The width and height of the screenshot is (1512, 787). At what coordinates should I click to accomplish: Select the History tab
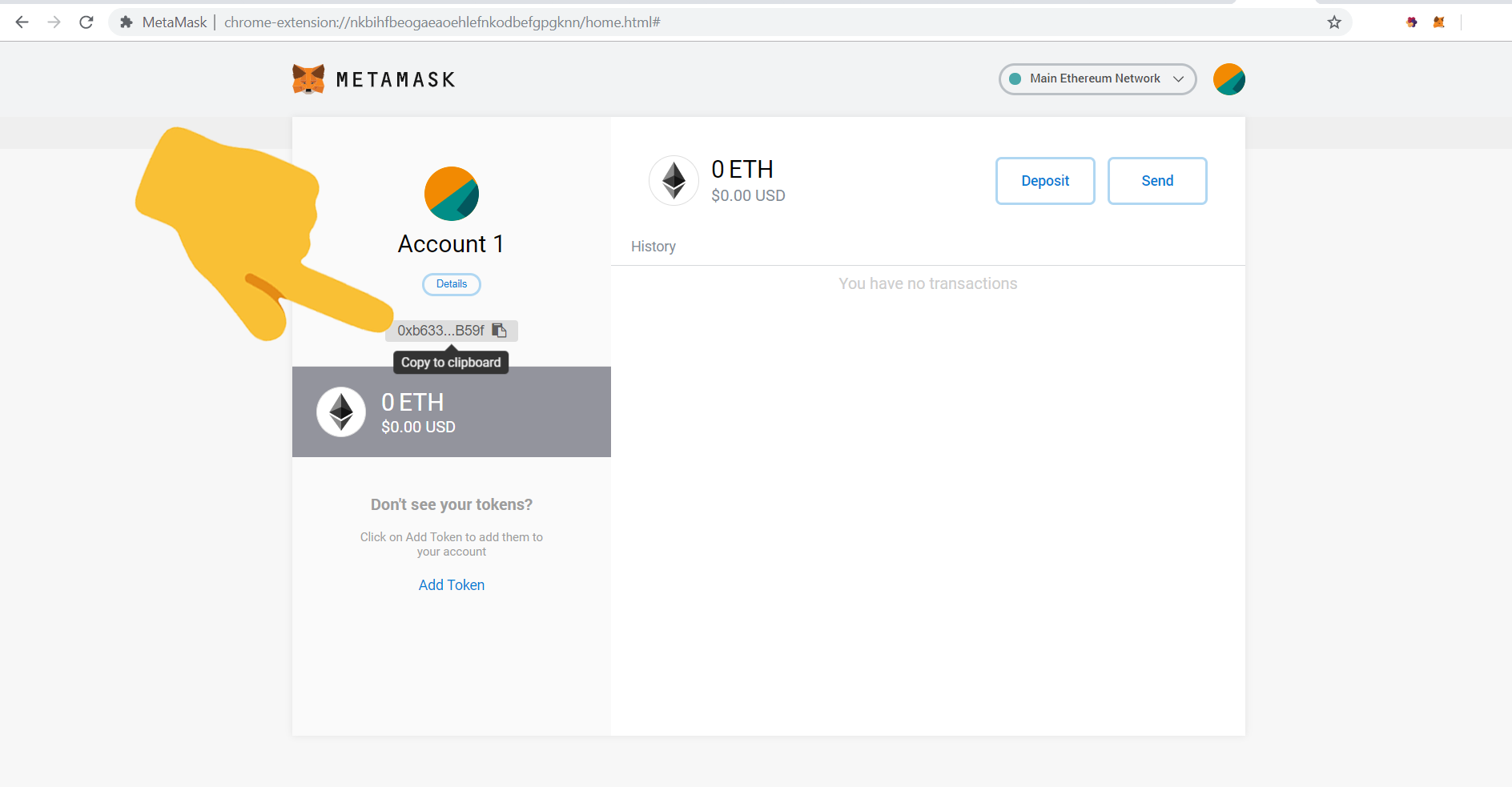(653, 247)
